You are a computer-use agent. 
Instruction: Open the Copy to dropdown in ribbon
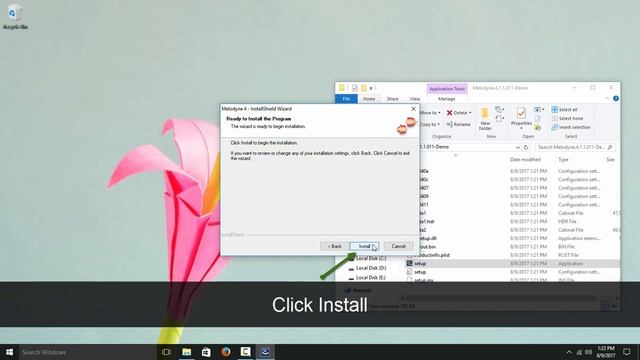pyautogui.click(x=430, y=124)
